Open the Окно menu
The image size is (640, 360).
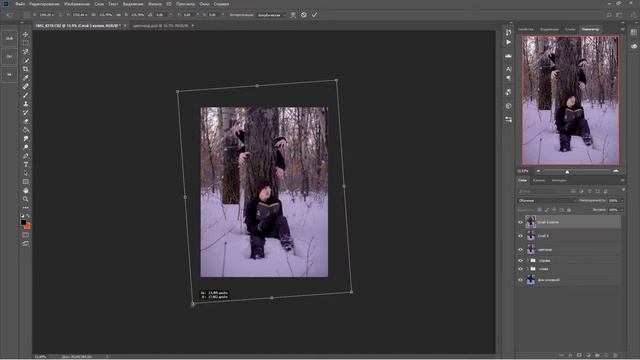coord(204,4)
